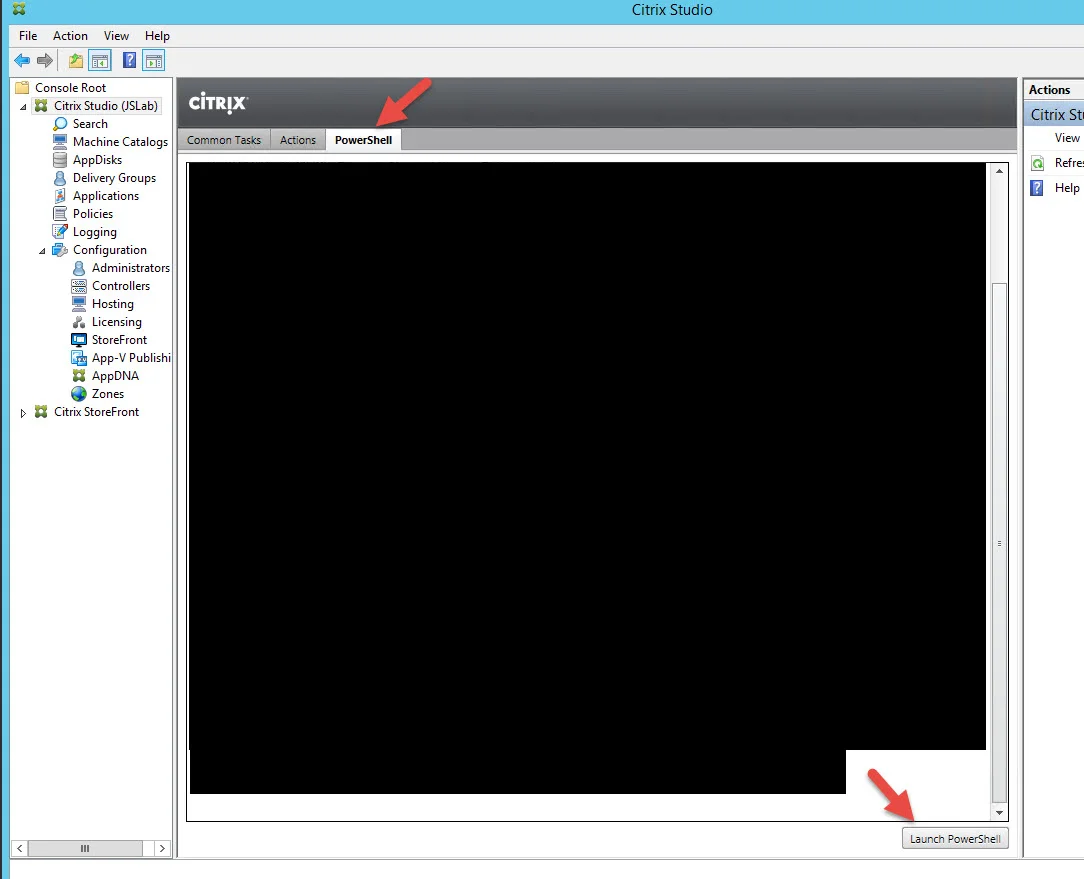Click the Refresh icon in Actions pane
The image size is (1084, 879).
[1037, 163]
